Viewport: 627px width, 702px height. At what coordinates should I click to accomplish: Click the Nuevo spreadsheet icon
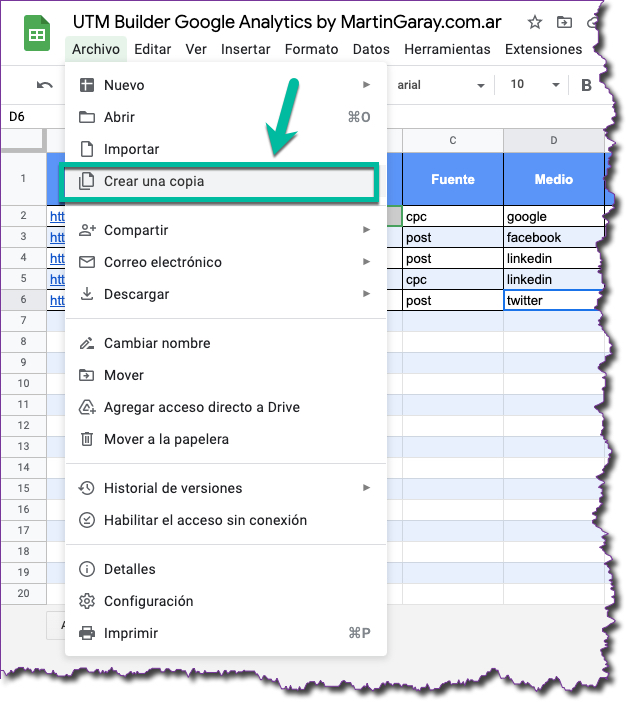point(87,85)
